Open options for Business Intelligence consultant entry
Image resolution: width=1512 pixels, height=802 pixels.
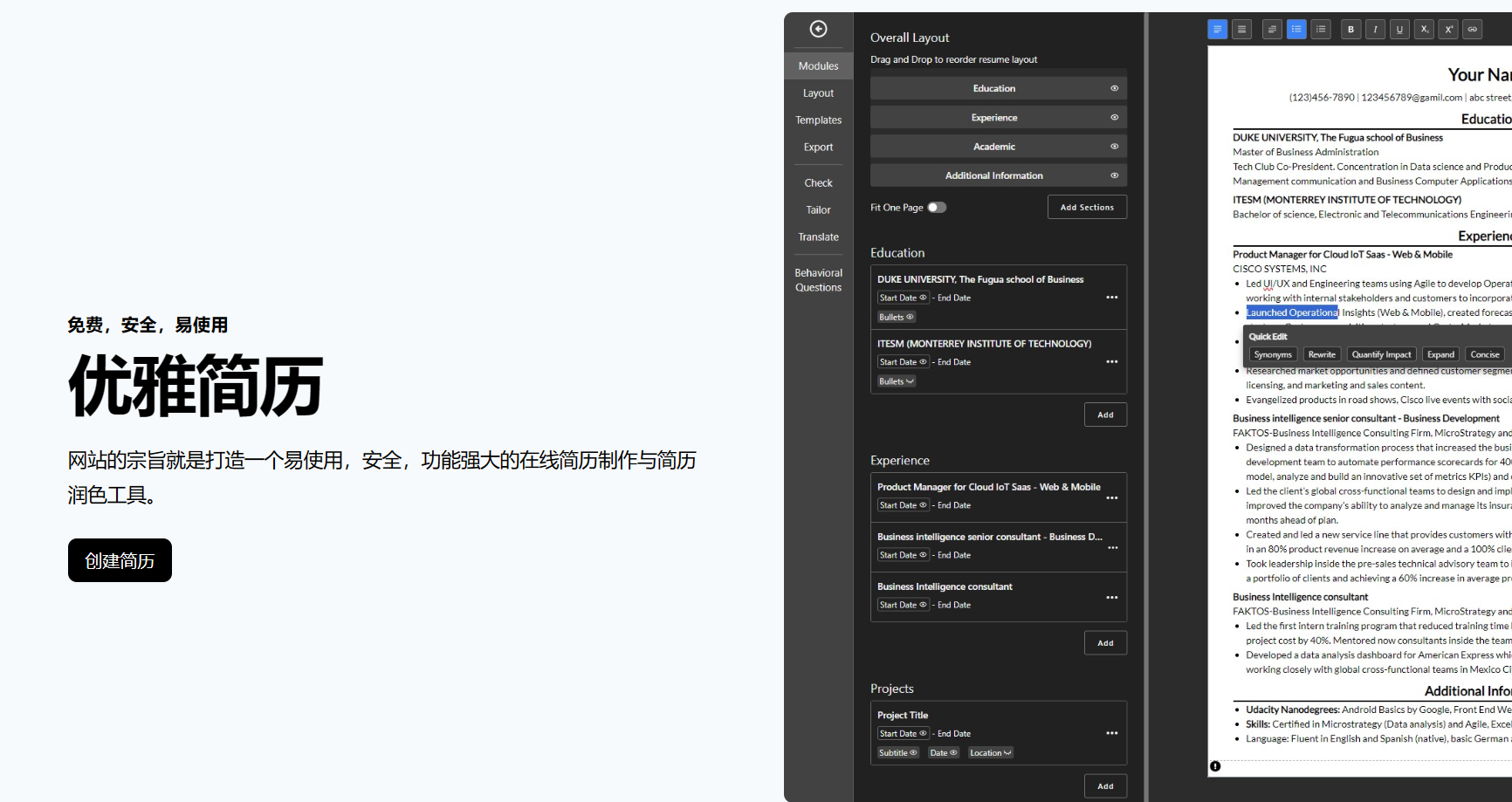click(x=1111, y=598)
